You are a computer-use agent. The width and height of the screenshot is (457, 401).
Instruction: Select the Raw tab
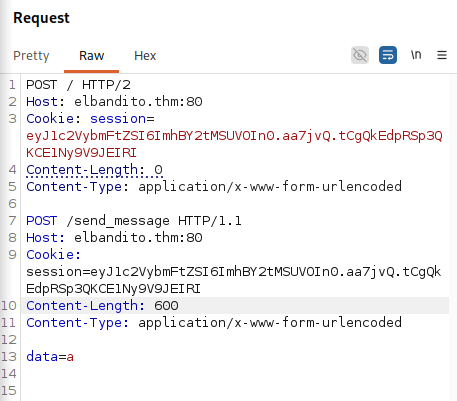[91, 56]
